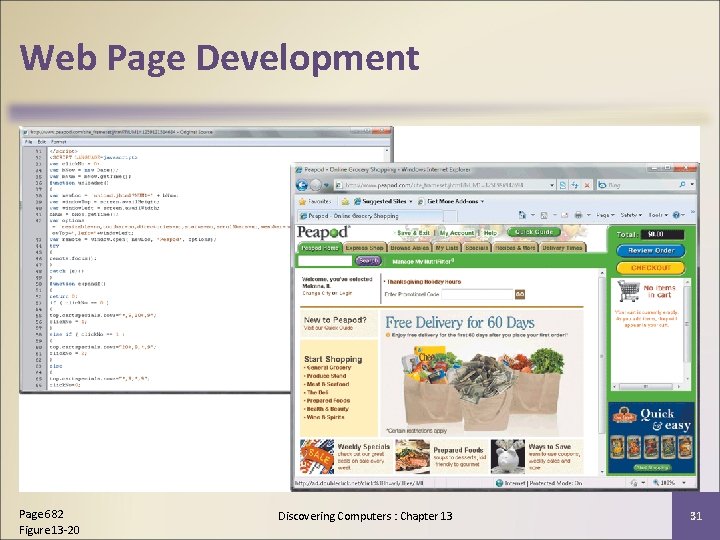Click the red Stop loading icon
Viewport: 720px width, 540px height.
click(x=587, y=185)
